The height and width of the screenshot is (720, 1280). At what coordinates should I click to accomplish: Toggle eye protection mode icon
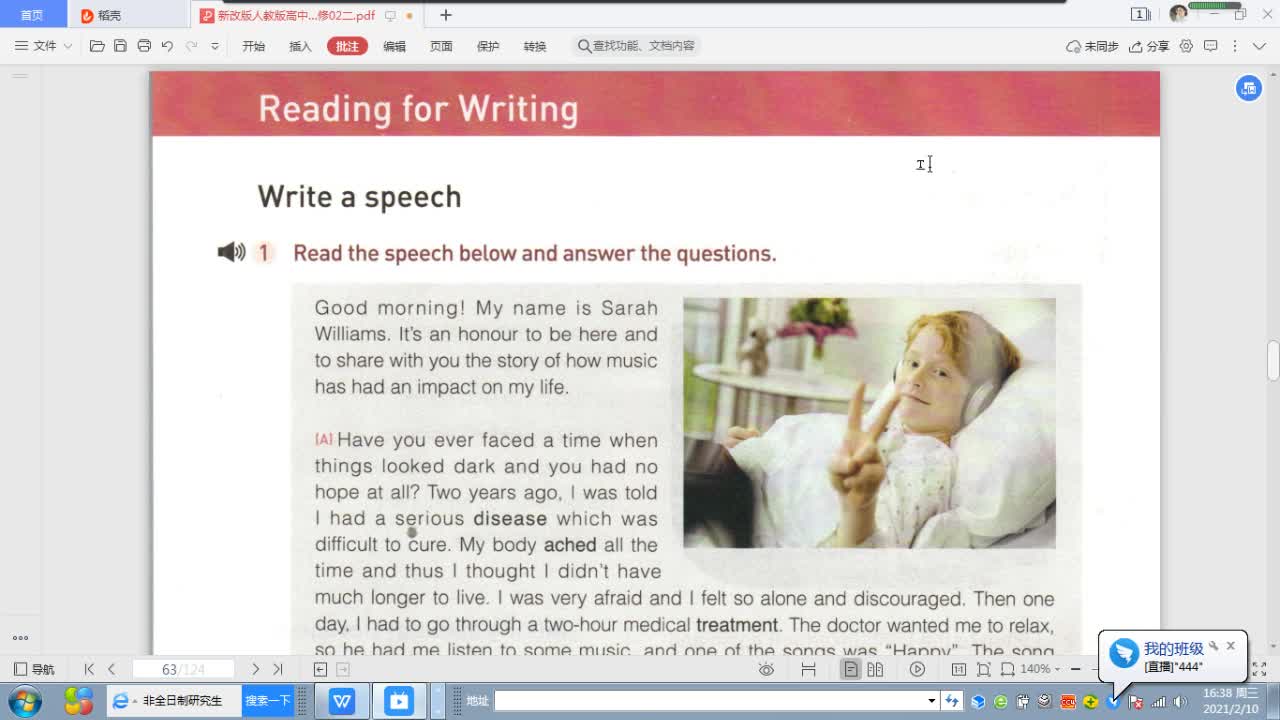pos(766,669)
